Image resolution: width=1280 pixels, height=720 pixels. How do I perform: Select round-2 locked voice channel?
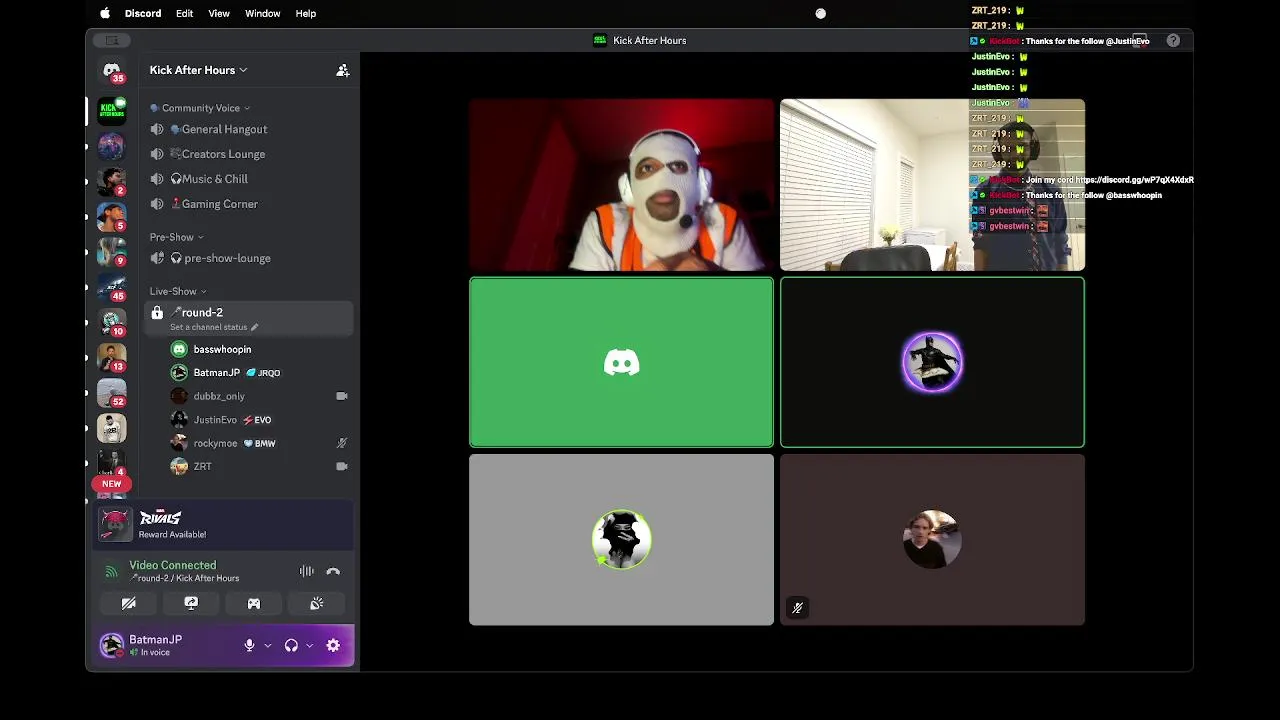coord(250,318)
